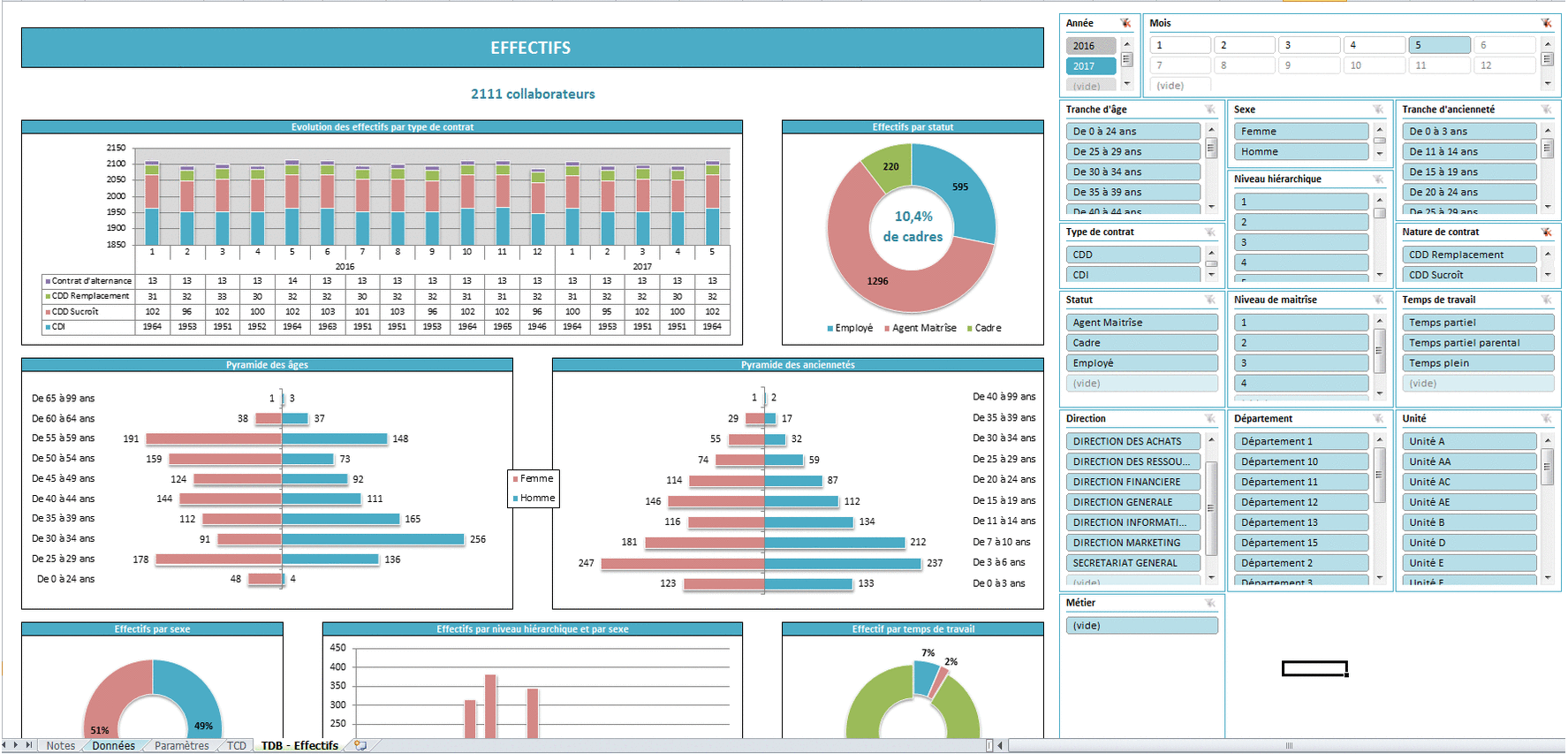Click scroll-down arrow of Année slicer
Viewport: 1568px width, 754px height.
coord(1126,83)
